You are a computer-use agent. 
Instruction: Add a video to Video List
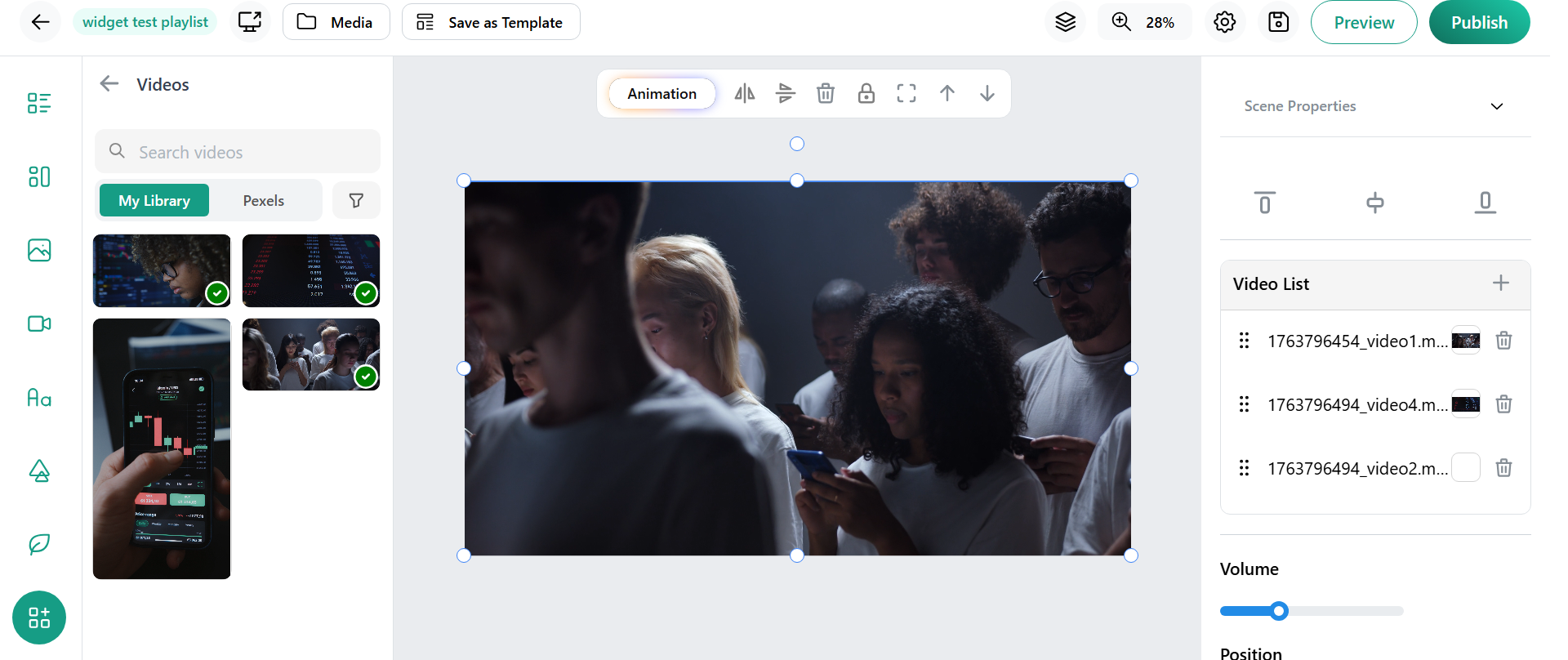point(1501,283)
